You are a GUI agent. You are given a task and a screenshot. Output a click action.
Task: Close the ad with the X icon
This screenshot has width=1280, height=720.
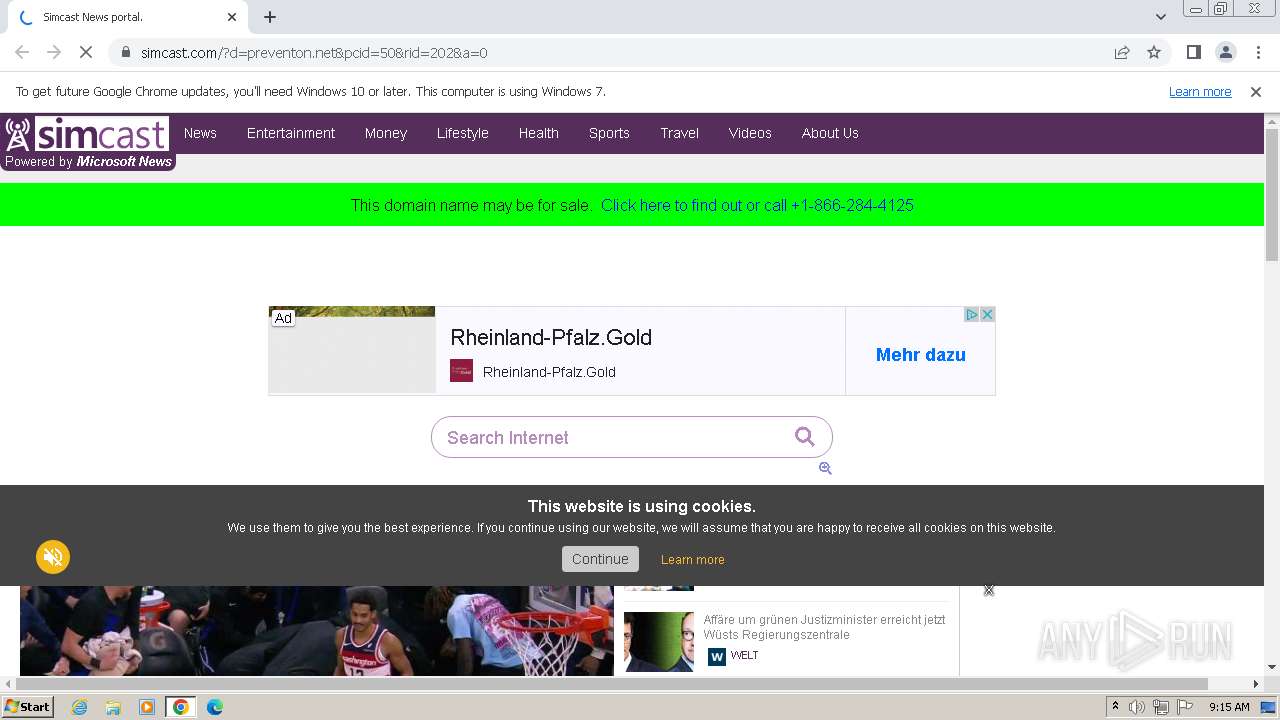[x=987, y=315]
